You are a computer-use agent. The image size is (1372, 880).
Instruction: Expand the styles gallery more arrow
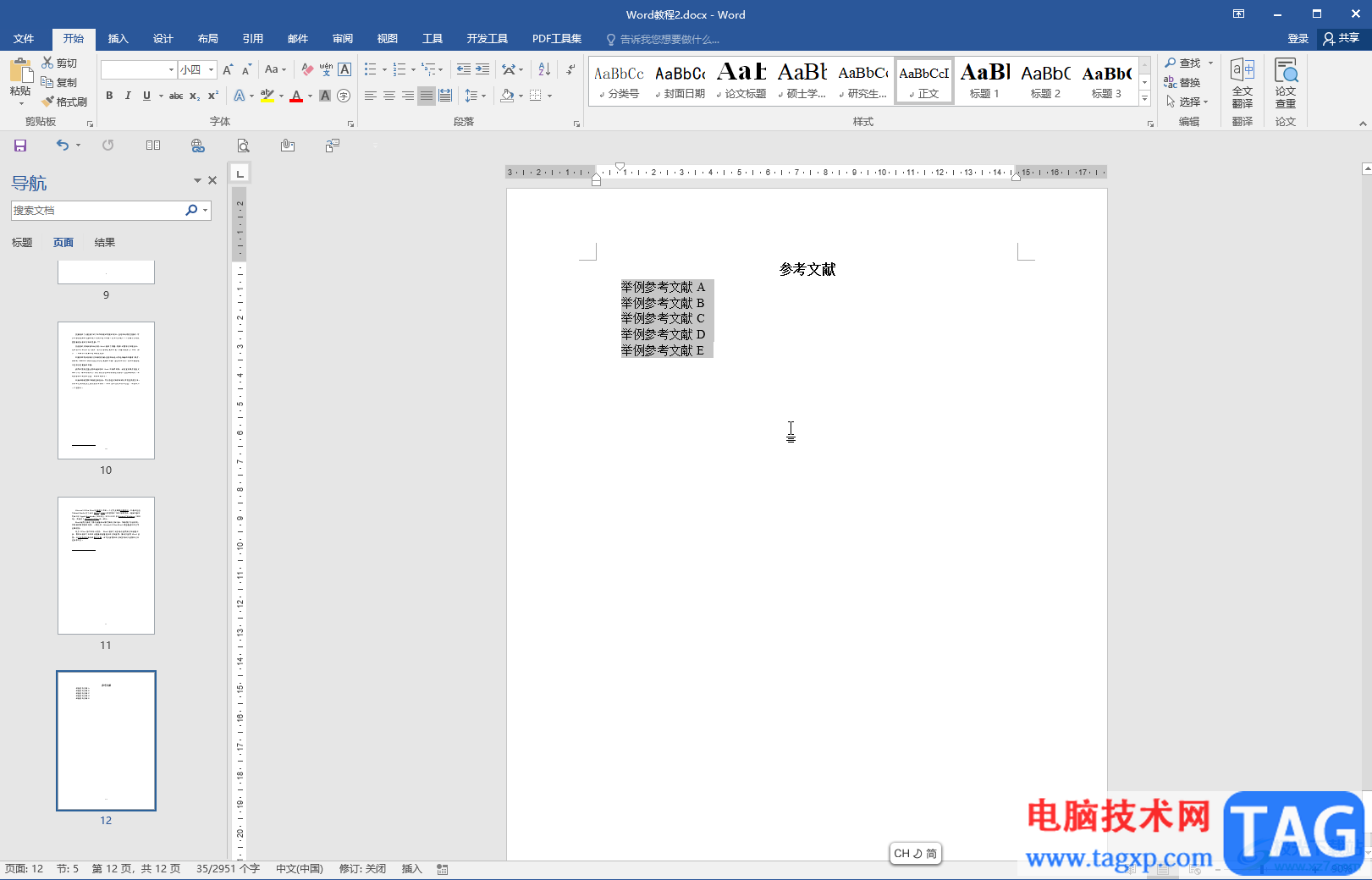click(1144, 98)
